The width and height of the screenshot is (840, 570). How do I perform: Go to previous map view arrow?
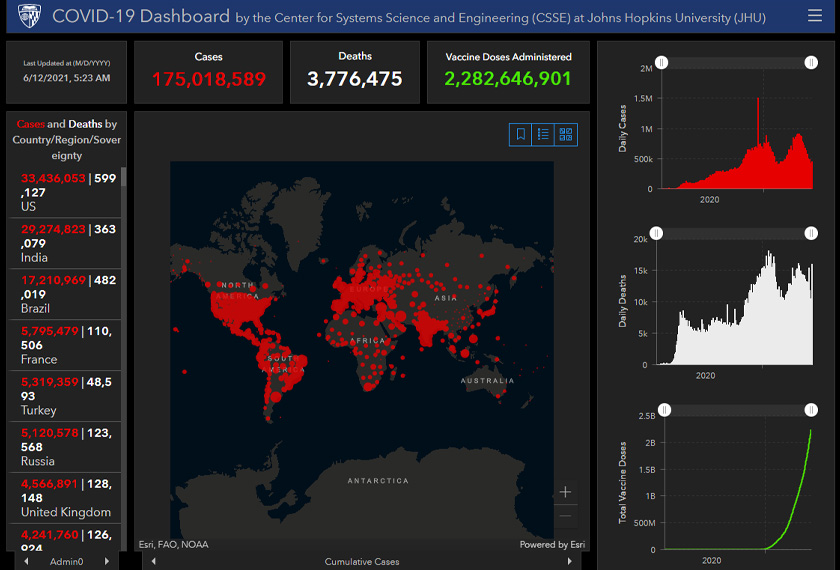pyautogui.click(x=153, y=562)
